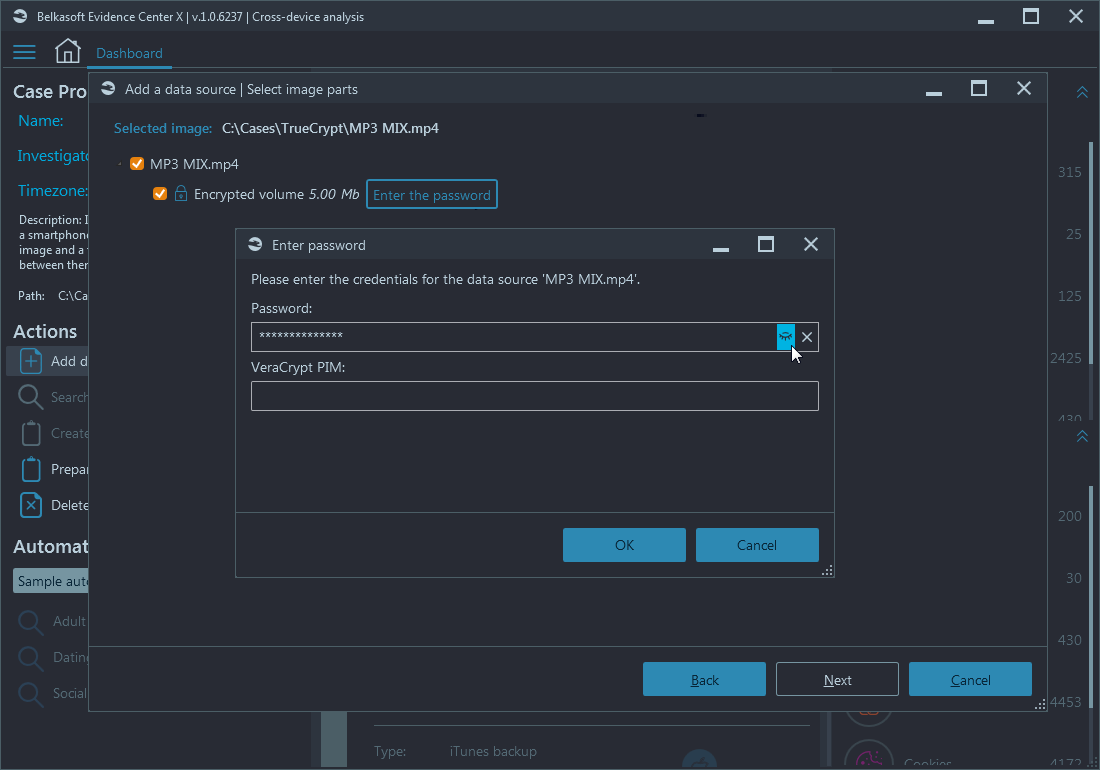Go to the Home icon
The image size is (1100, 770).
pos(67,51)
